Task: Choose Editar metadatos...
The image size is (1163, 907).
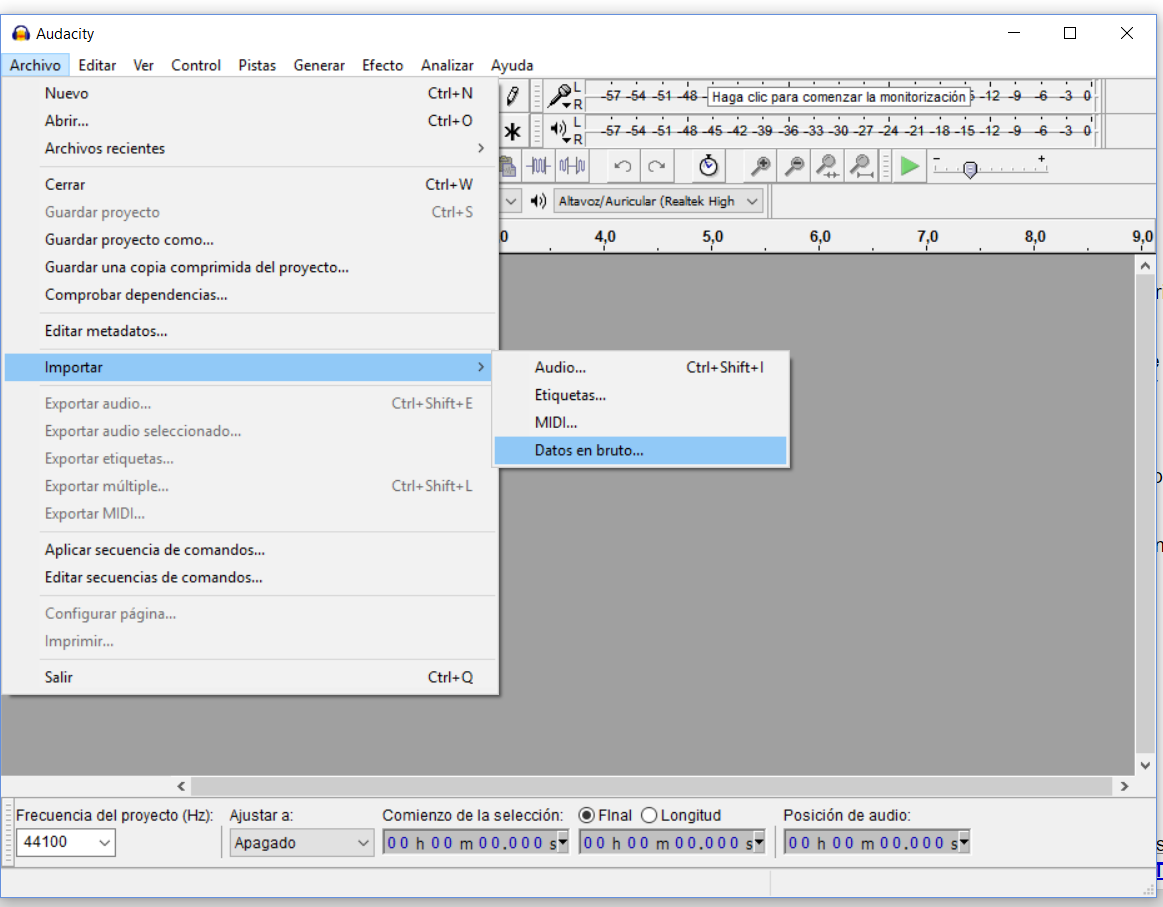Action: coord(249,331)
